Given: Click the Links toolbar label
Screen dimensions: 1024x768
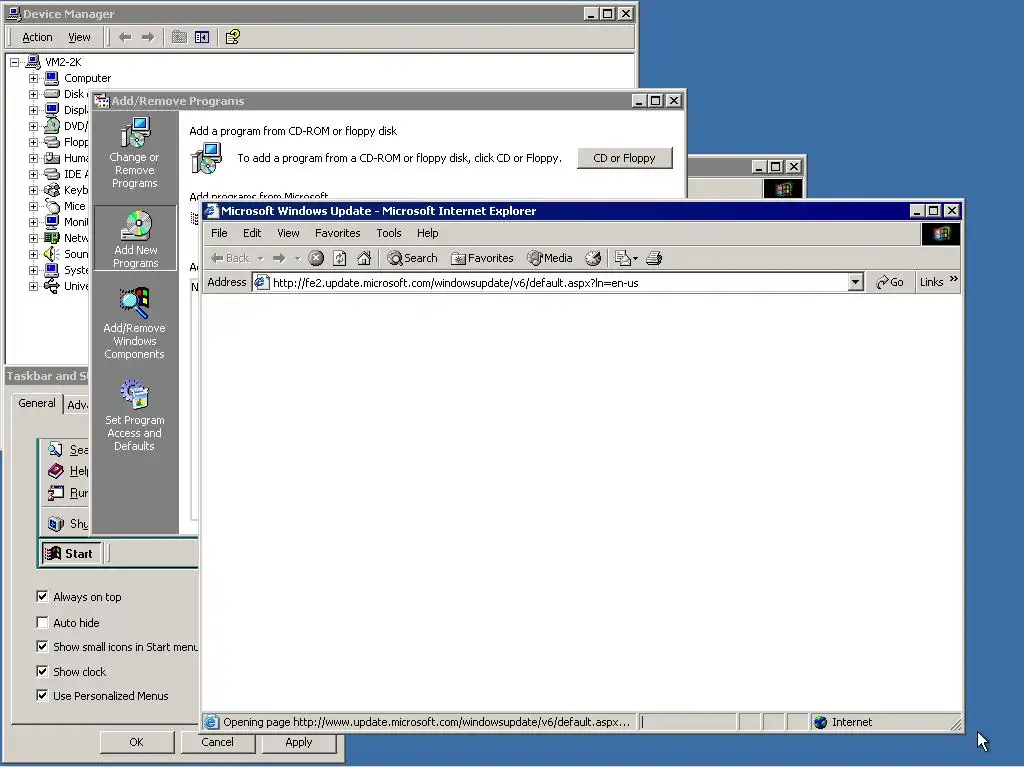Looking at the screenshot, I should coord(931,282).
